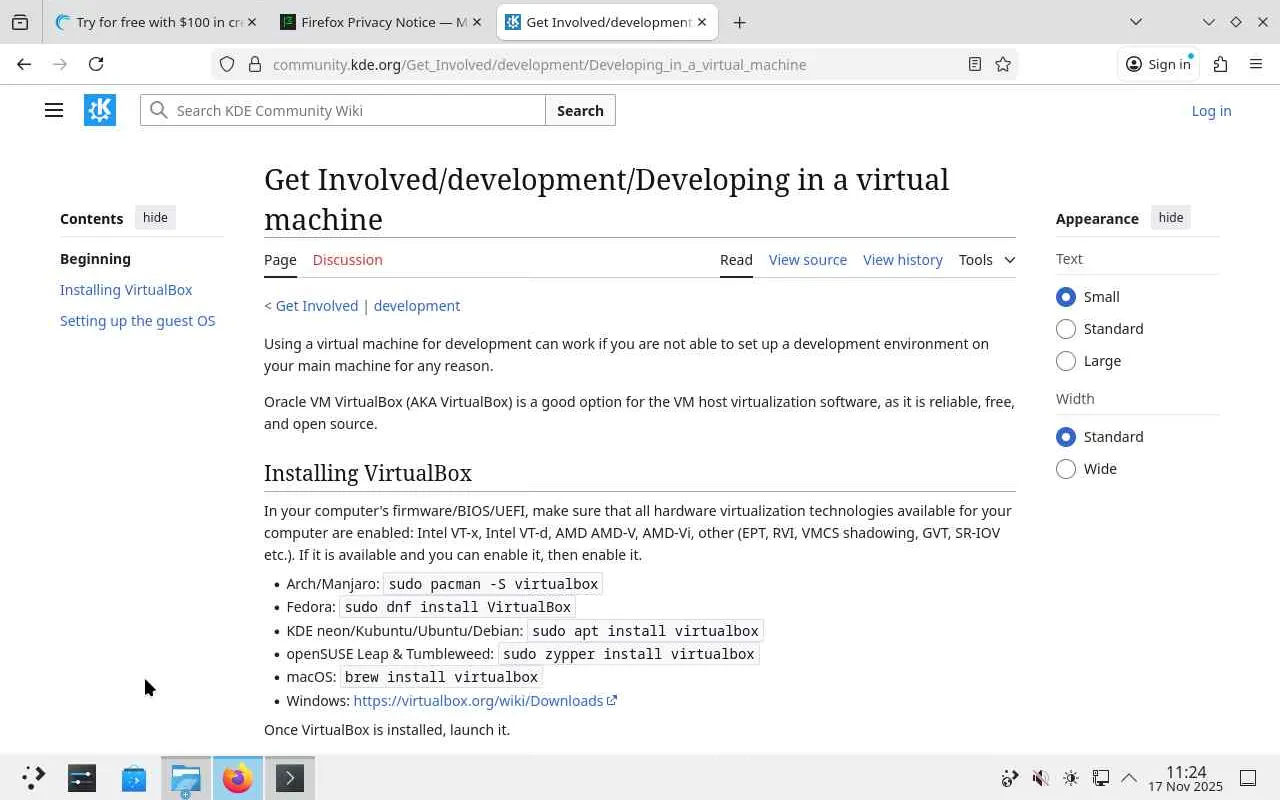
Task: Close the Get Involved/development tab
Action: tap(702, 22)
